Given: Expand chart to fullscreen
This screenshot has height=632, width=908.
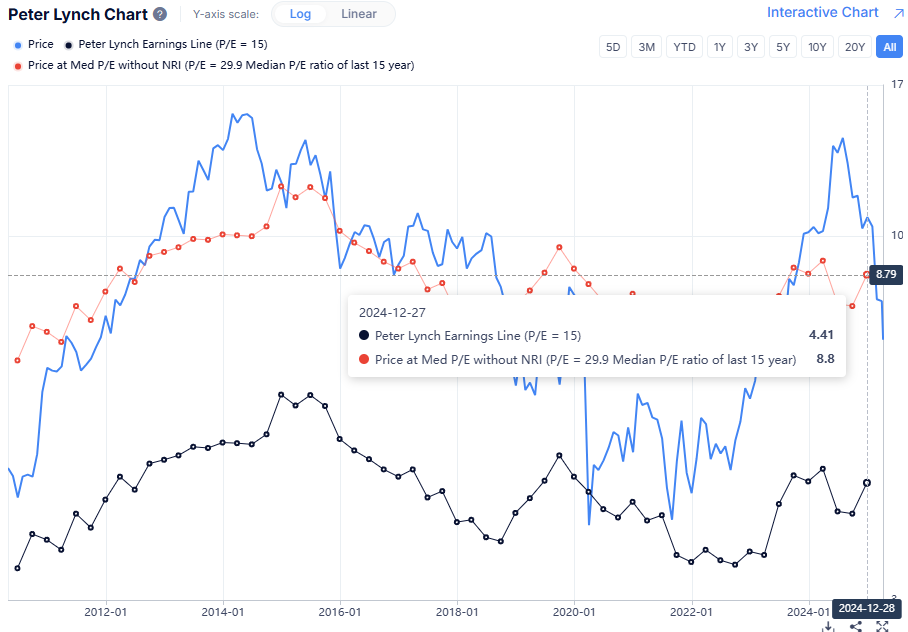Looking at the screenshot, I should pyautogui.click(x=882, y=626).
